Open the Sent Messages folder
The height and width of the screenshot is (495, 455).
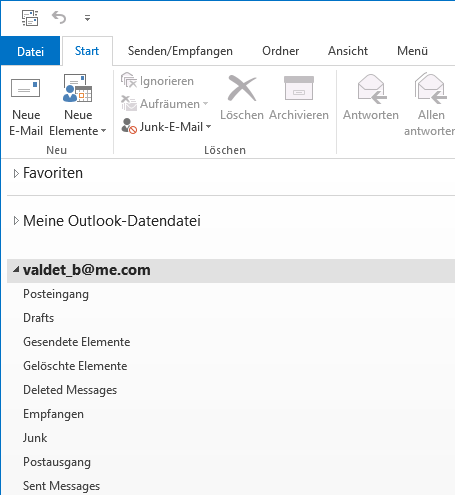[61, 486]
